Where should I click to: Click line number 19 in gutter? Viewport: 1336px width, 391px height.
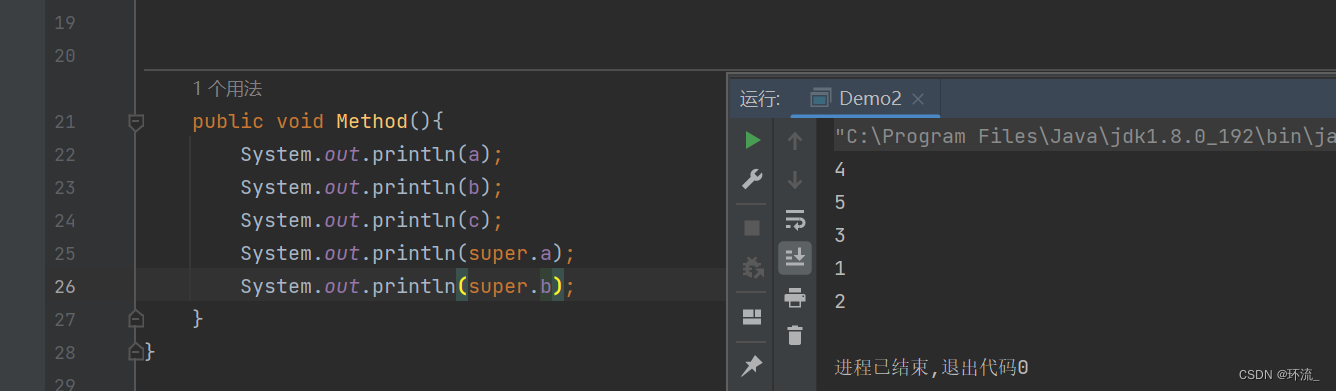(64, 23)
